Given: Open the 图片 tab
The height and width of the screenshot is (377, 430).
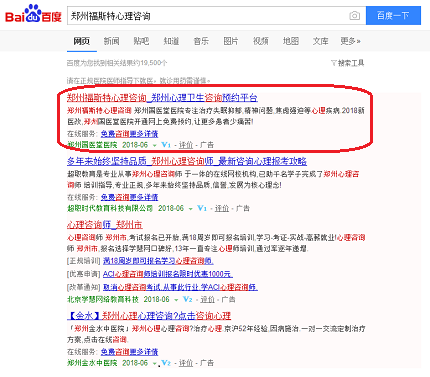Looking at the screenshot, I should pyautogui.click(x=231, y=41).
